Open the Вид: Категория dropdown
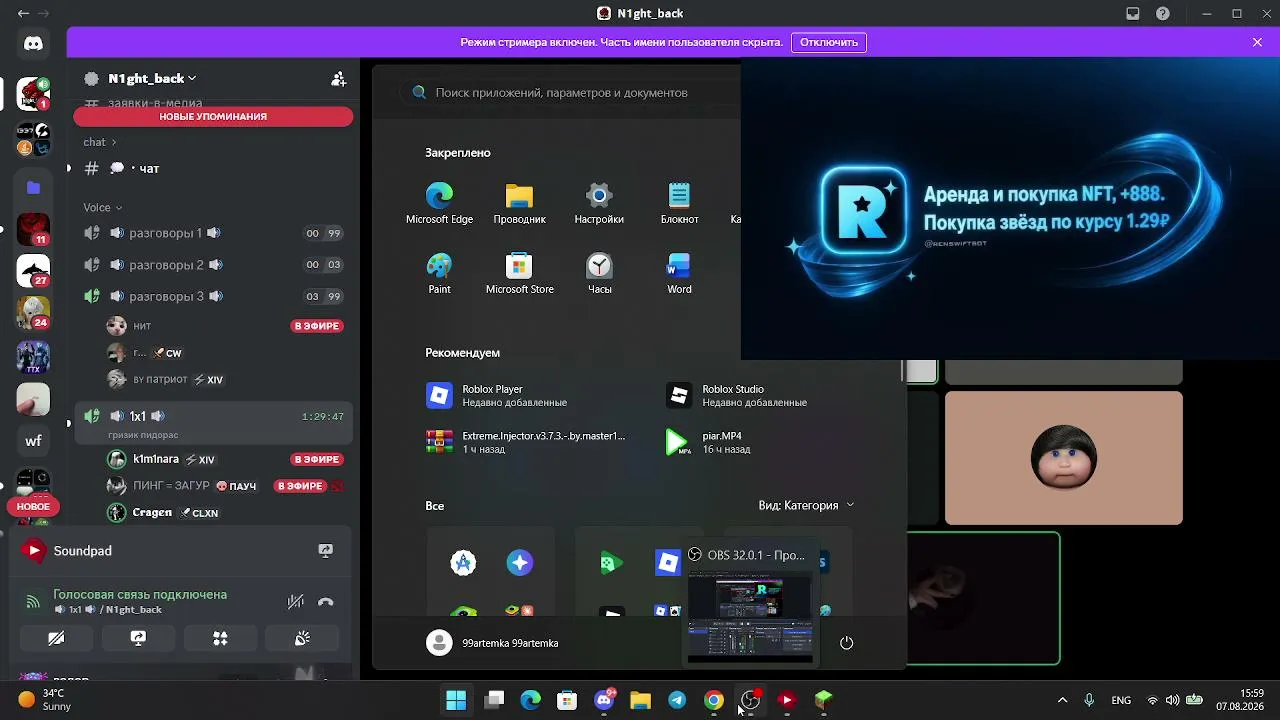This screenshot has width=1280, height=720. (806, 505)
